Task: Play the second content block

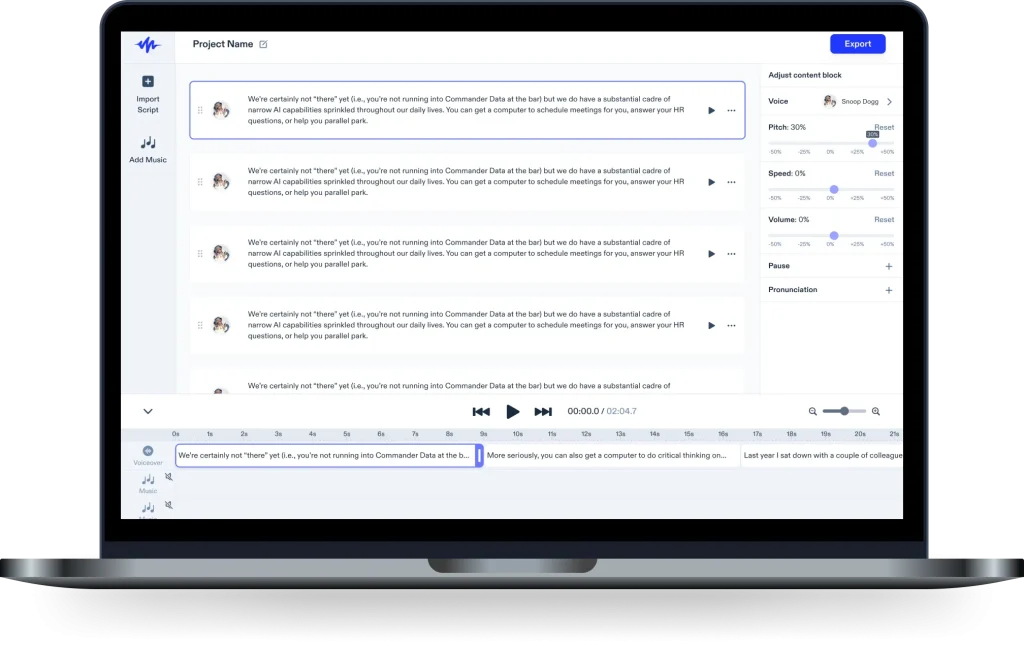Action: 711,182
